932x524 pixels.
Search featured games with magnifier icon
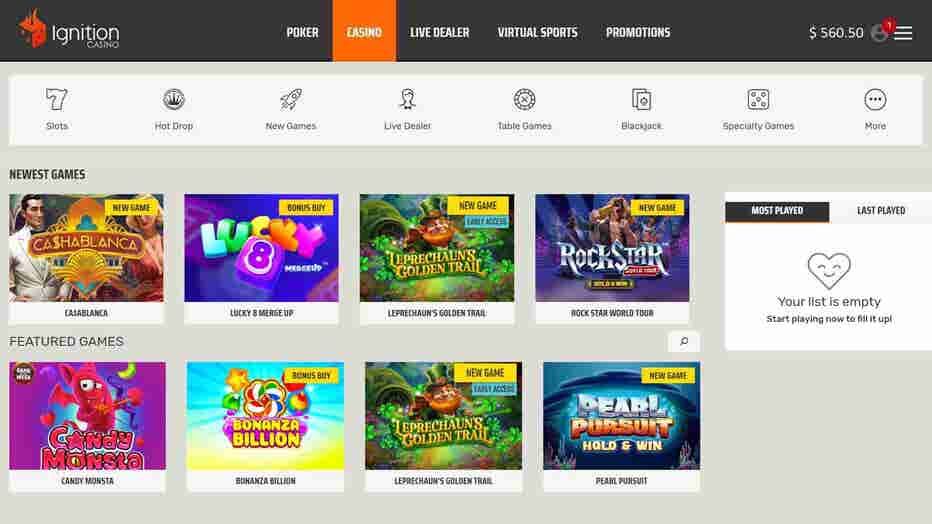click(684, 342)
